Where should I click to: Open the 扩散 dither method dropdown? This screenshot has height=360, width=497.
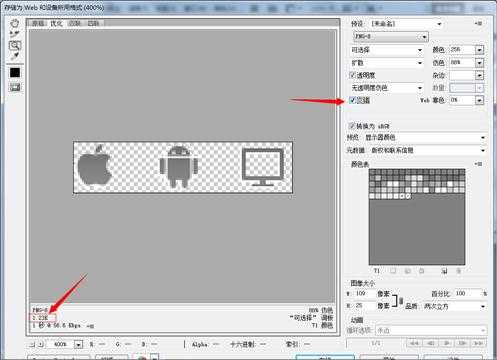(x=387, y=63)
